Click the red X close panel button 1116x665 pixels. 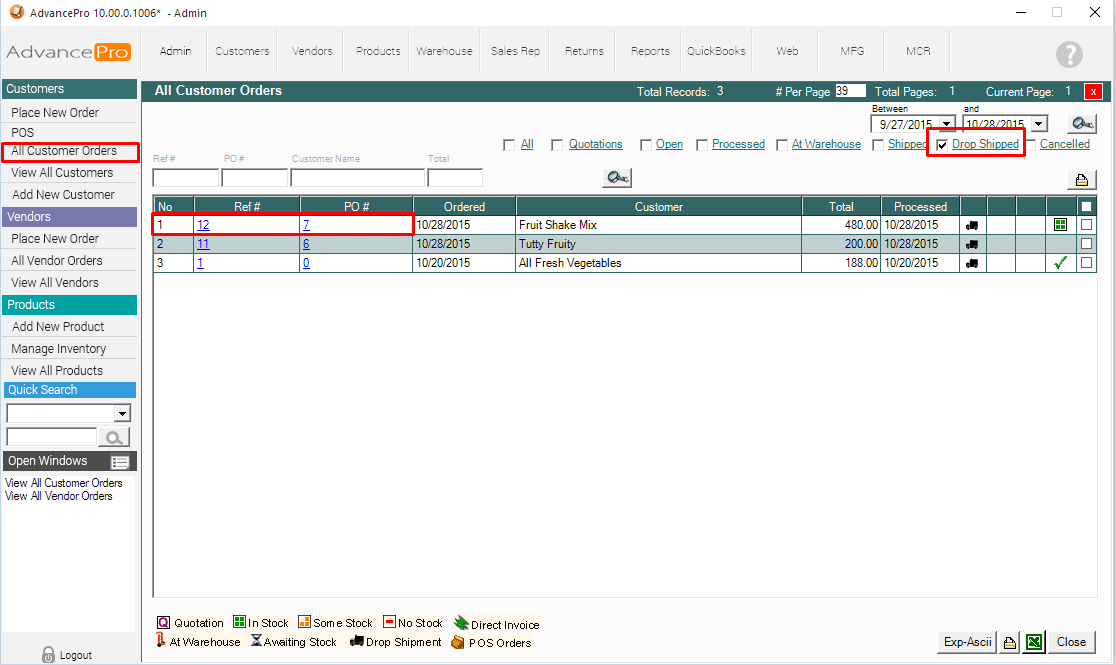click(1093, 91)
